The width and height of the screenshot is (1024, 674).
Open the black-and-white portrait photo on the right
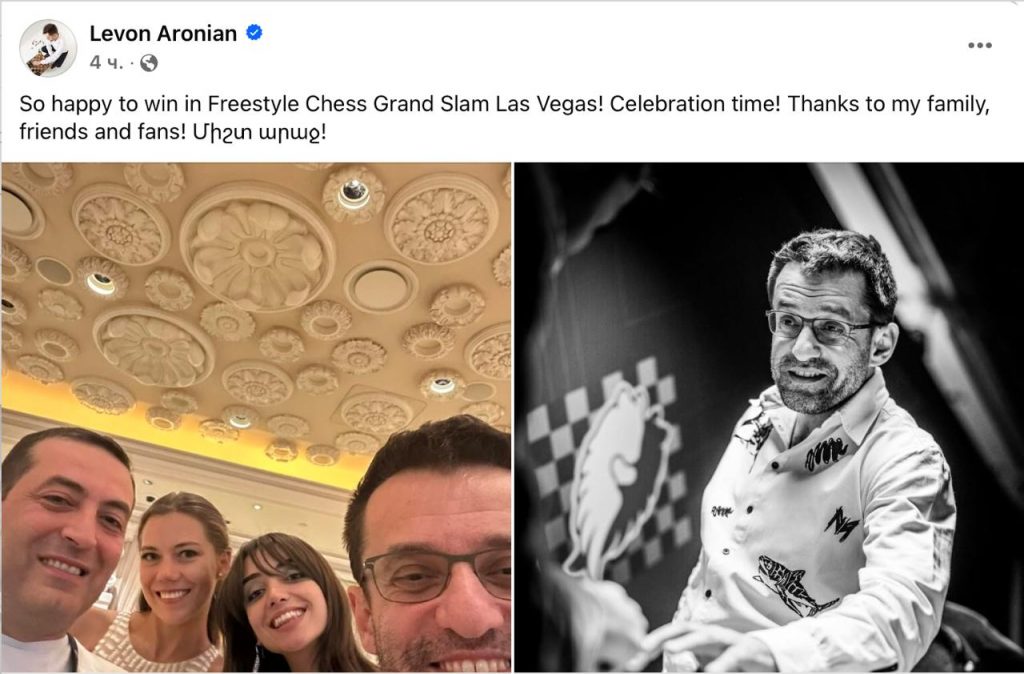click(x=769, y=417)
